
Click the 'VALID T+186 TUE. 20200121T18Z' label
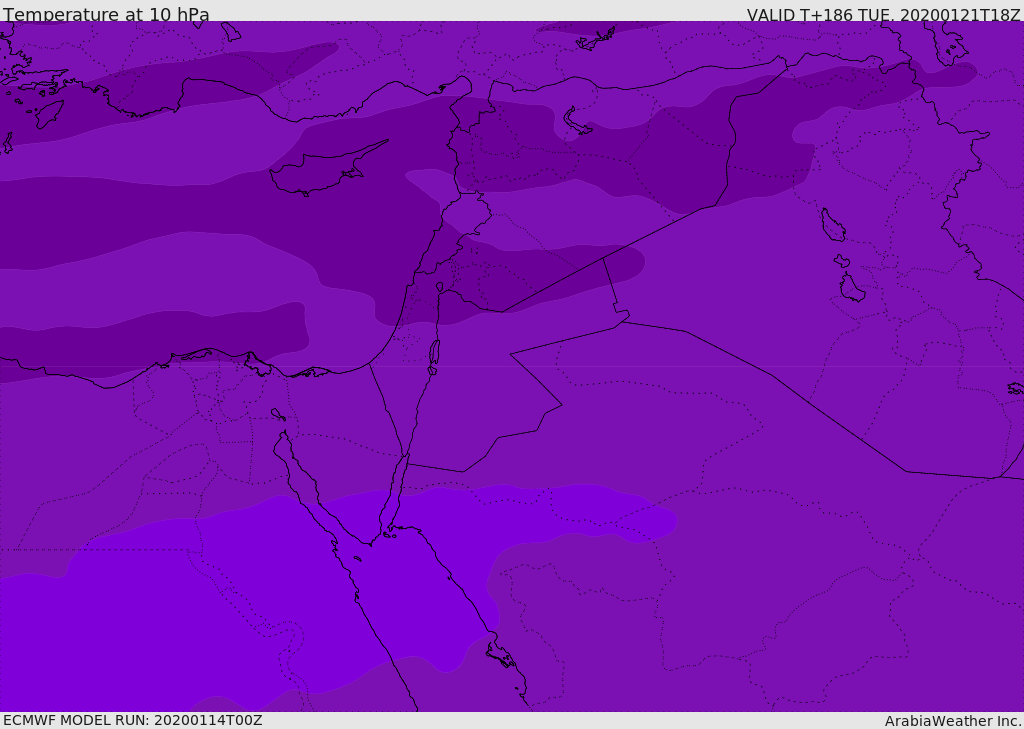click(884, 15)
